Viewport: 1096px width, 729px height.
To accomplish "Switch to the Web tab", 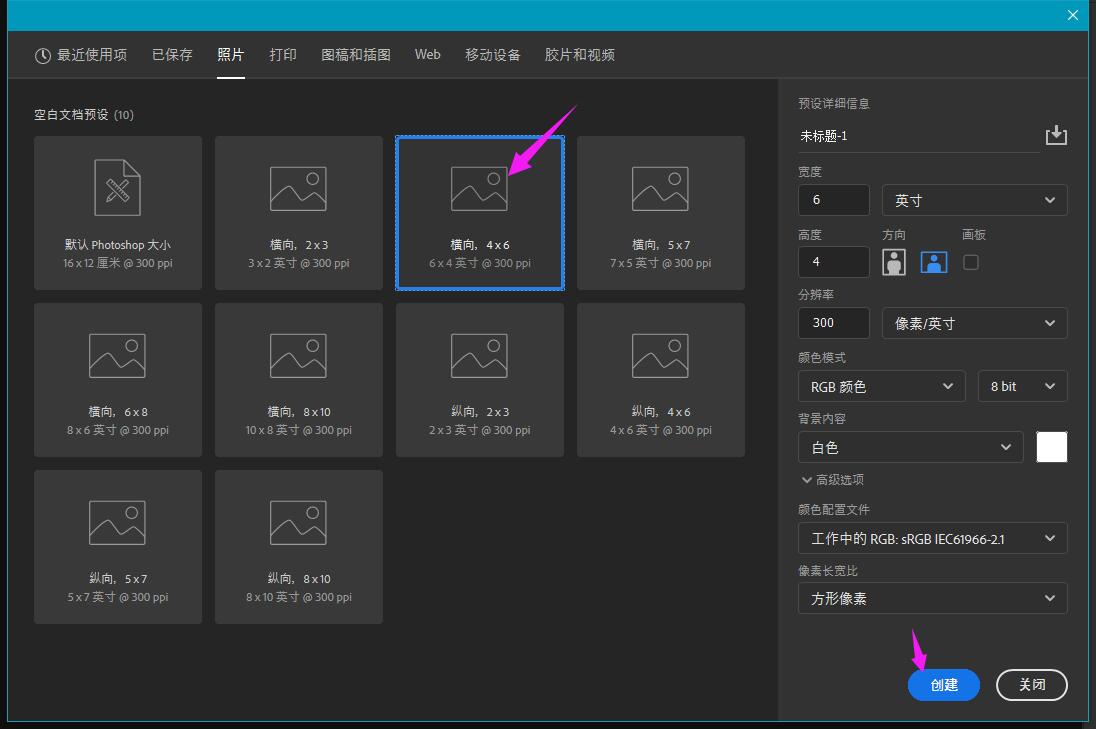I will point(428,55).
